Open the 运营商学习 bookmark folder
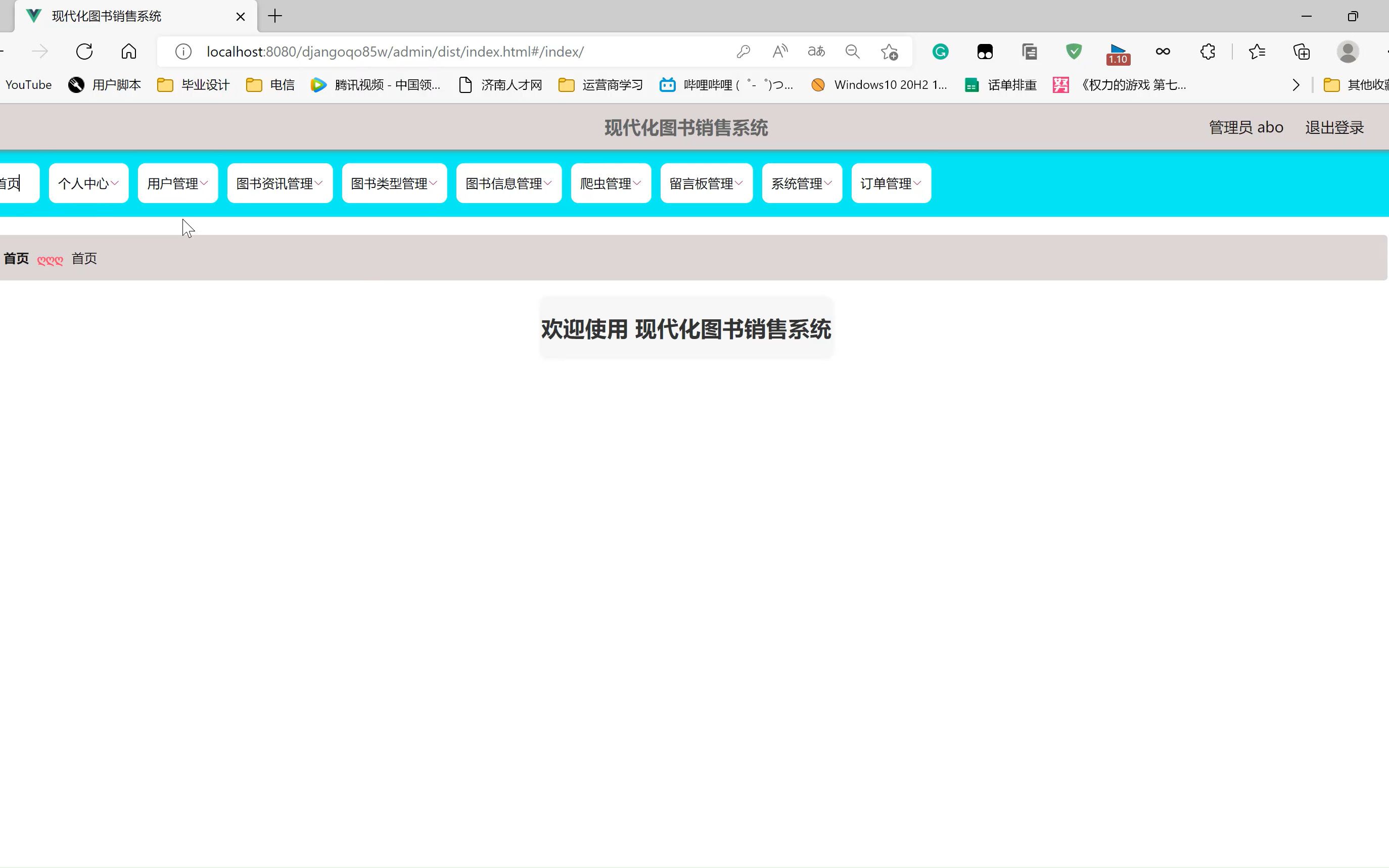Image resolution: width=1389 pixels, height=868 pixels. [x=600, y=85]
